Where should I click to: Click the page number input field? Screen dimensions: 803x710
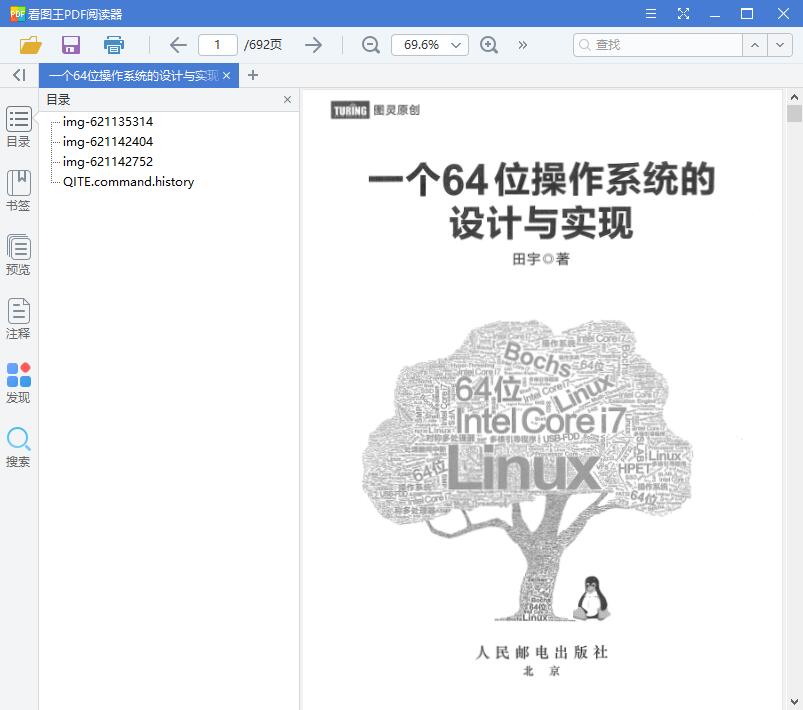click(x=218, y=45)
